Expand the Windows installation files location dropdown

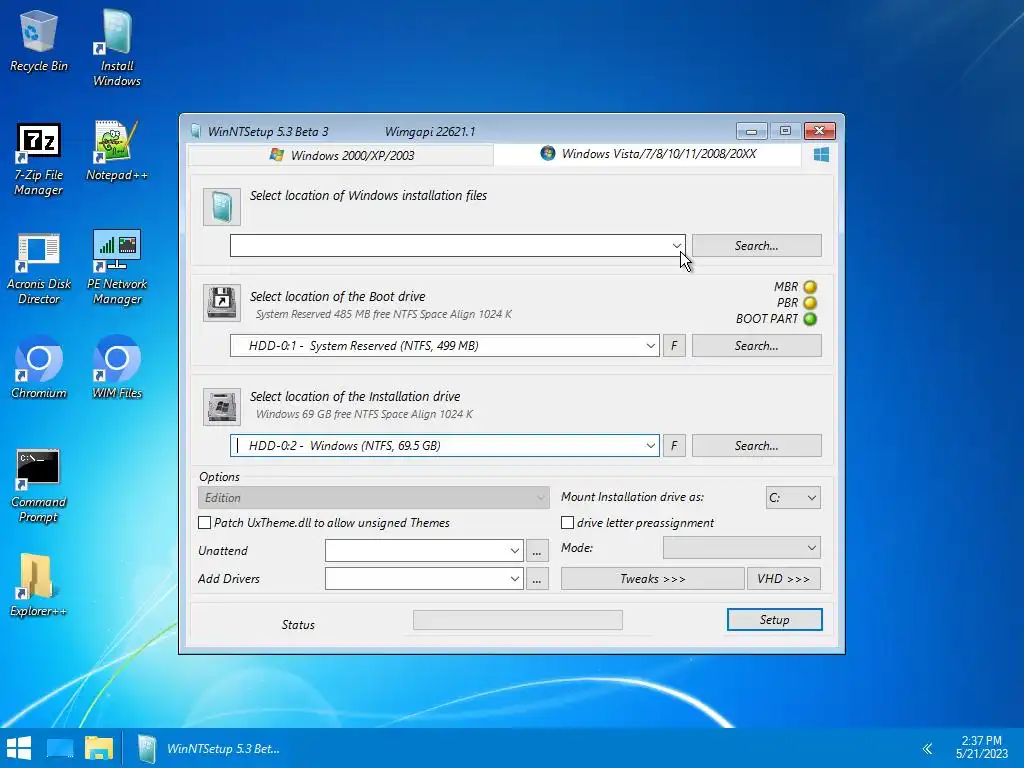(677, 246)
